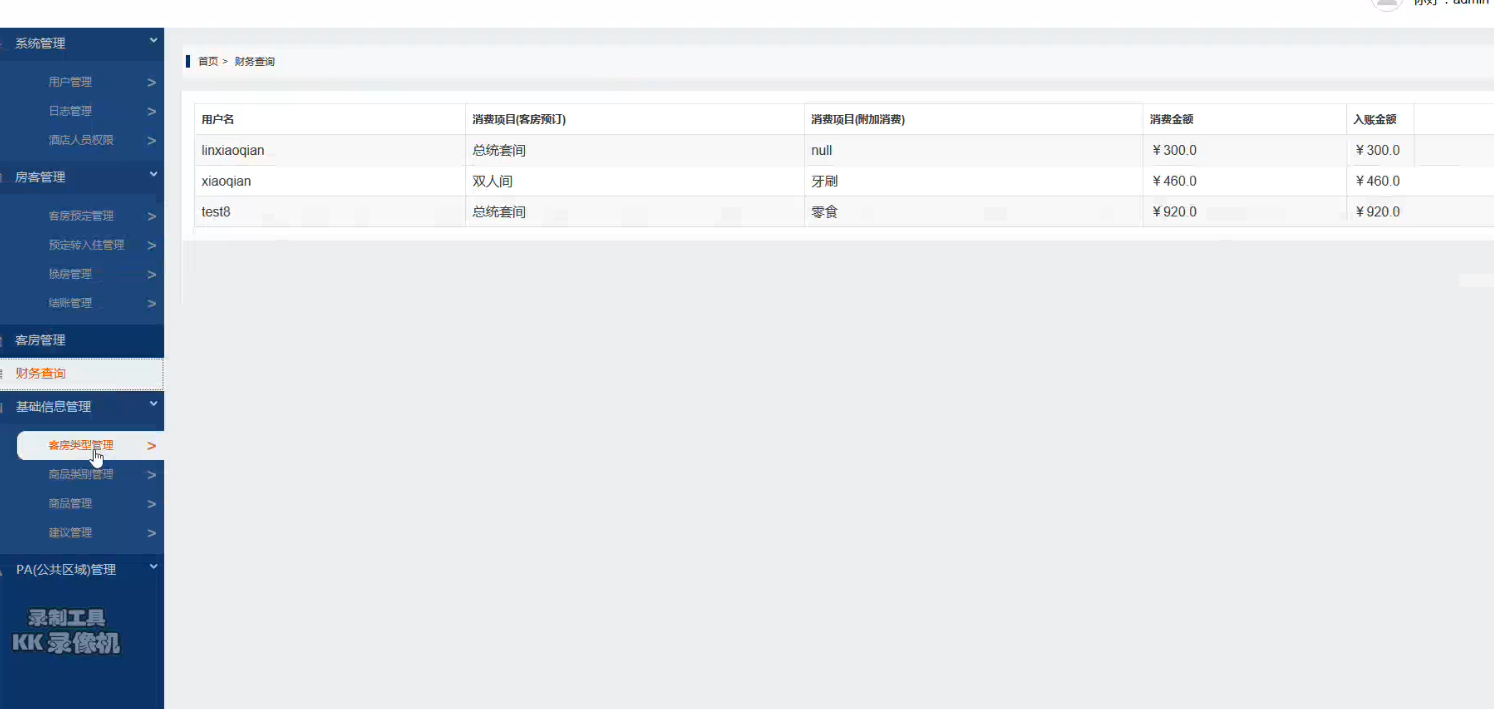
Task: Click 总统套间 in the linxiaoqian row
Action: click(499, 151)
